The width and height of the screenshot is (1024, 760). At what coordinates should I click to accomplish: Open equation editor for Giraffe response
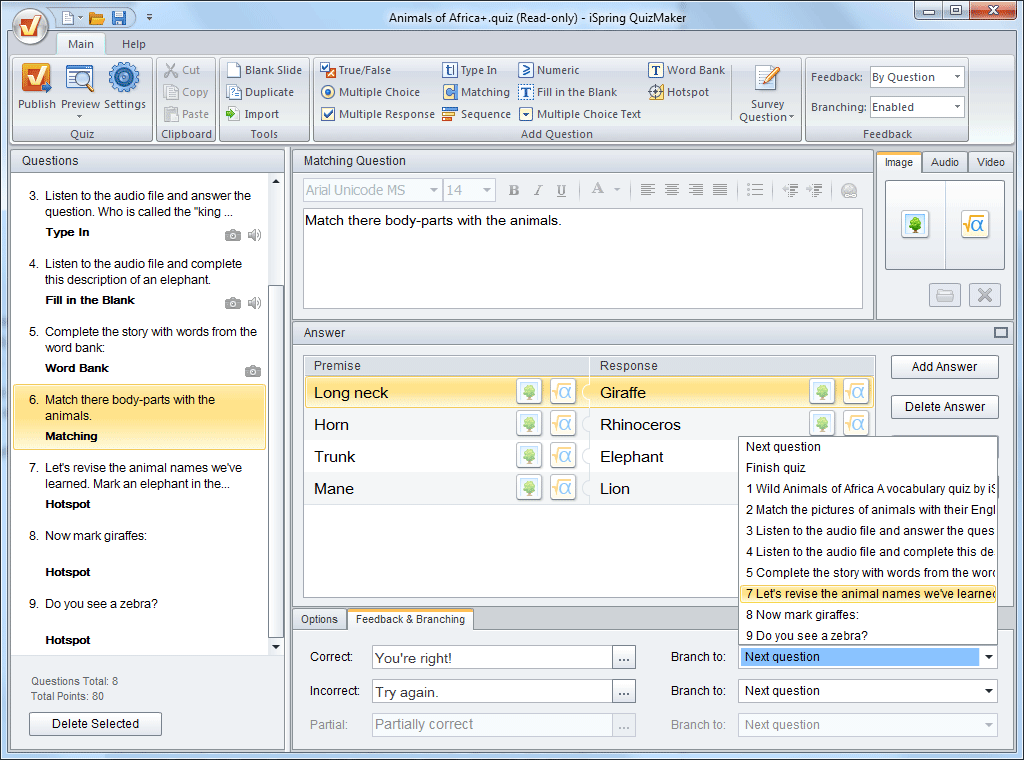pos(855,393)
